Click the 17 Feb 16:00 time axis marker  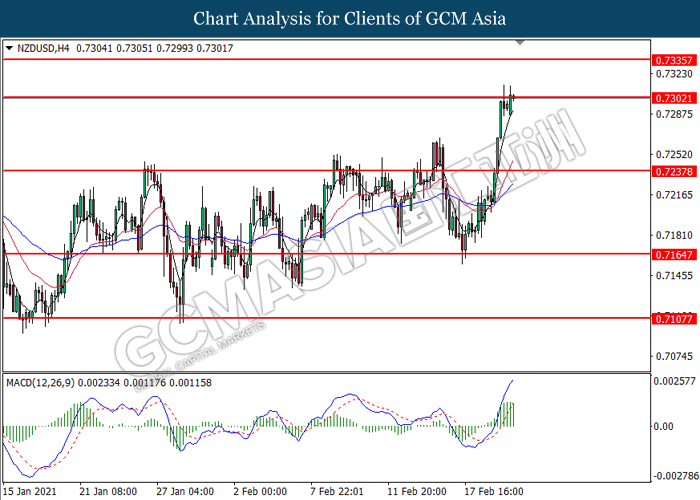(494, 492)
